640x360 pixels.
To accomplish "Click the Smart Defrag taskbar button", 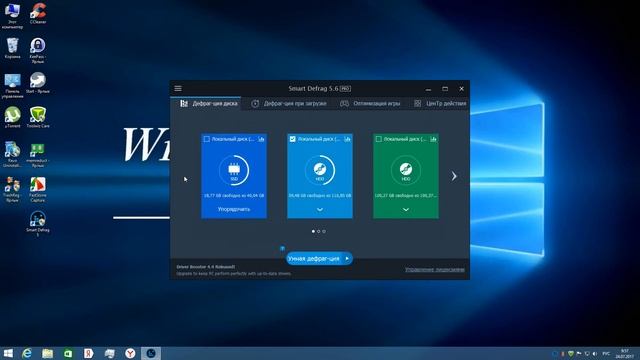I will [x=151, y=353].
